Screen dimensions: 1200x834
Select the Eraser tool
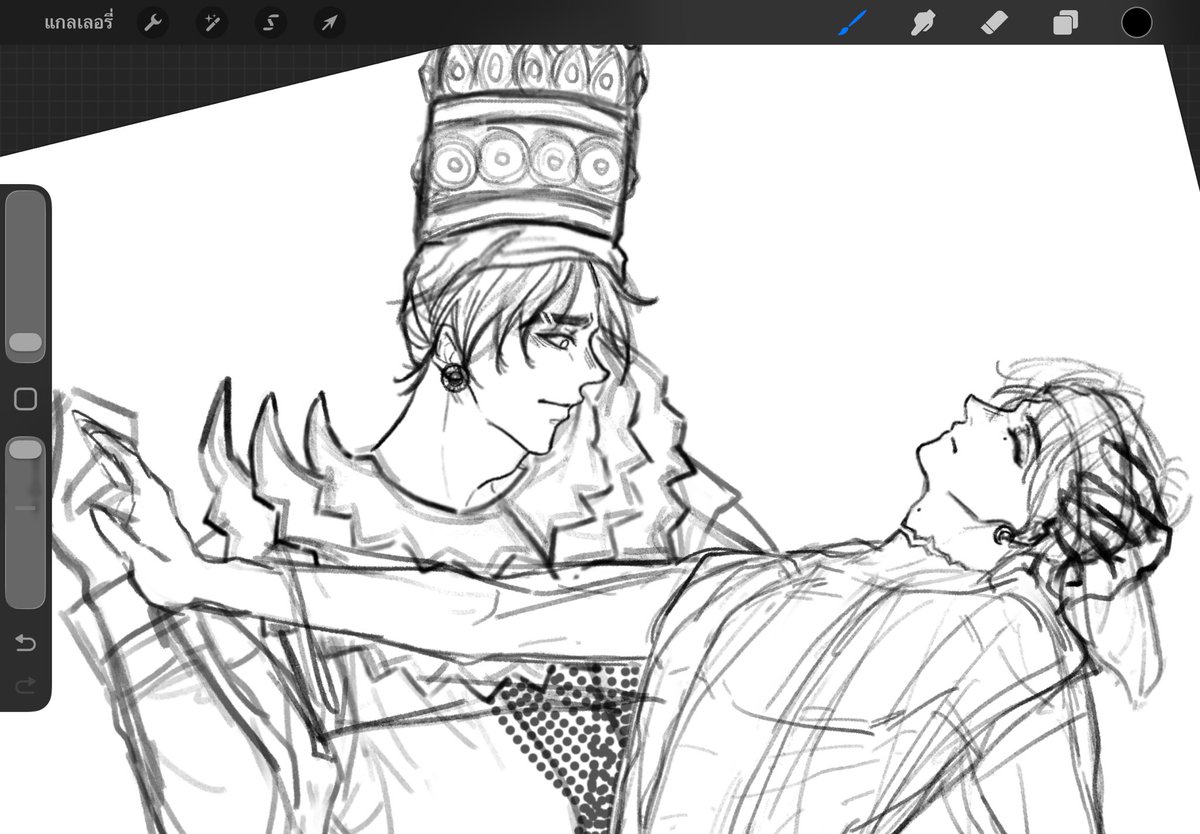[996, 22]
